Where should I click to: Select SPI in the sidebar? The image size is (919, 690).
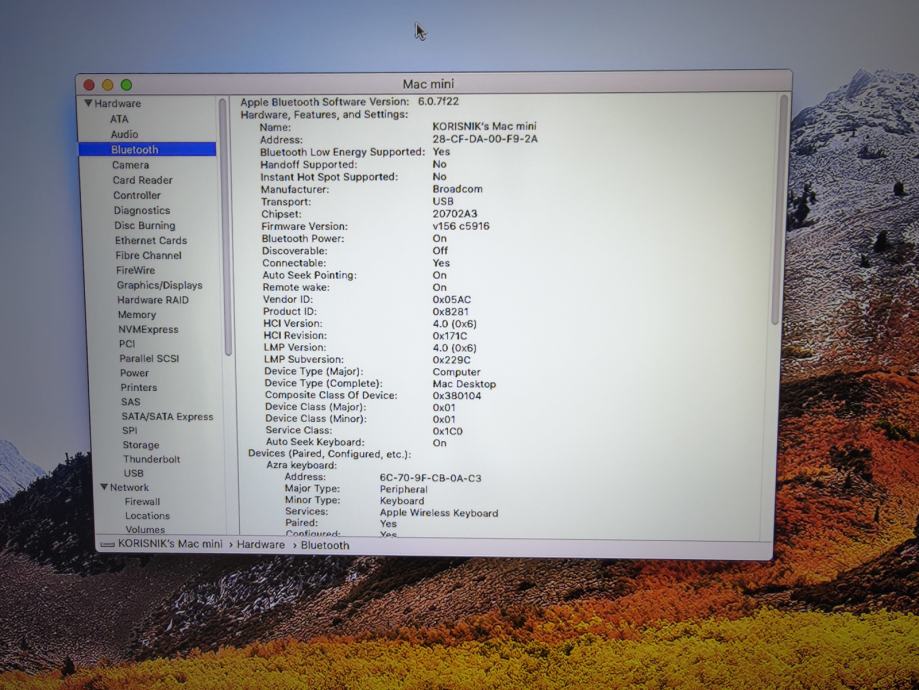(x=130, y=430)
